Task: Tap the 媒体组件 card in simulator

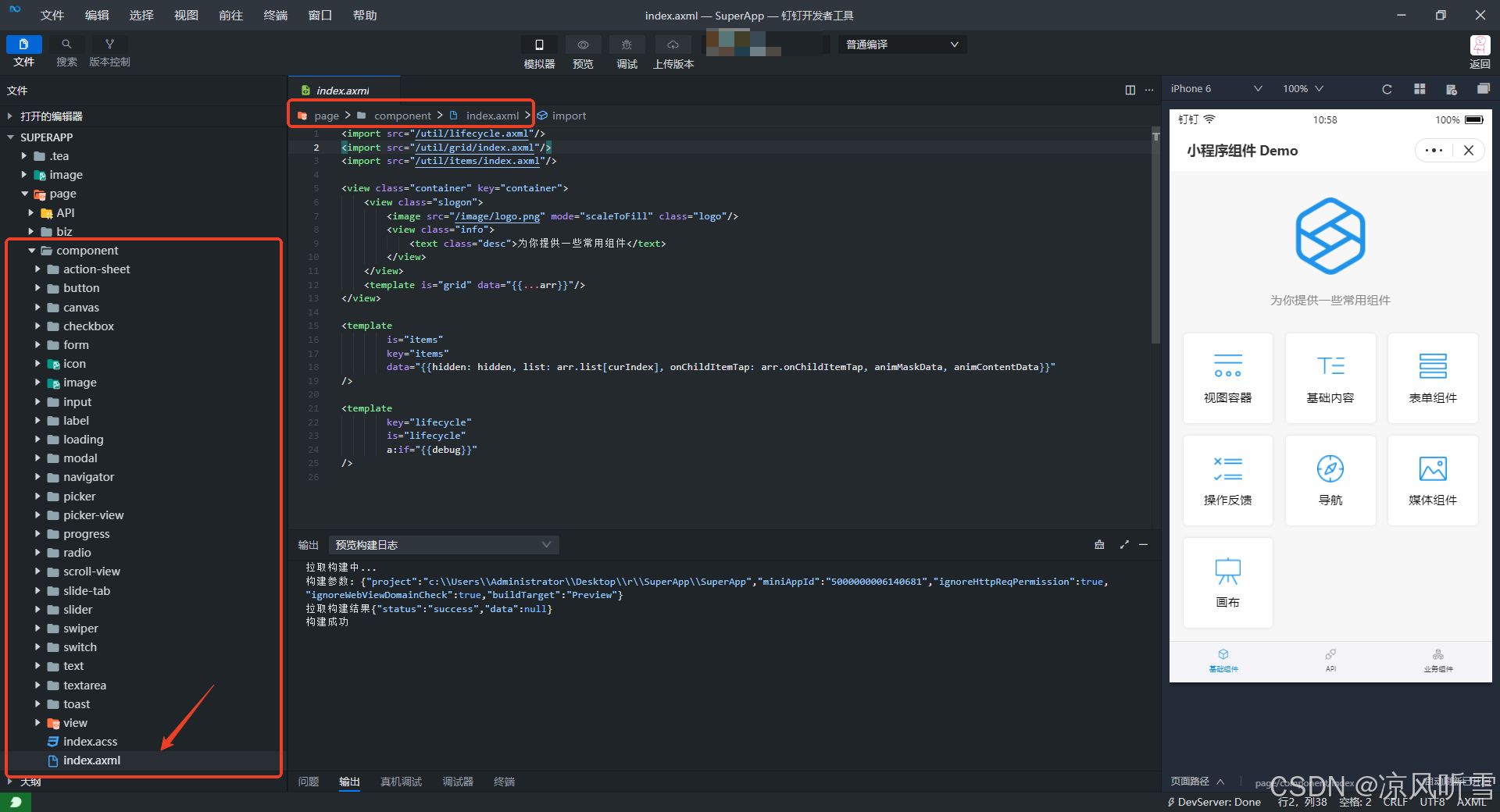Action: click(x=1432, y=481)
